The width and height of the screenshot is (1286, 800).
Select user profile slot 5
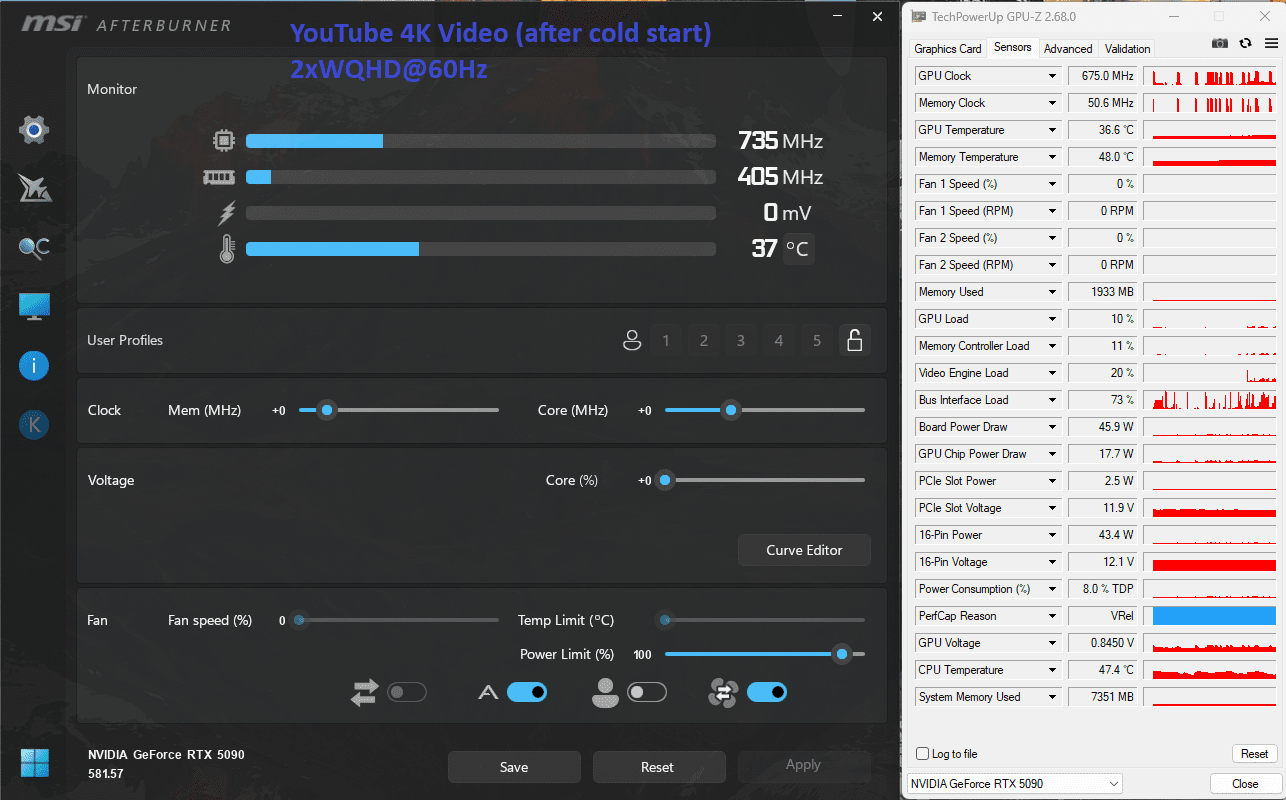point(817,341)
